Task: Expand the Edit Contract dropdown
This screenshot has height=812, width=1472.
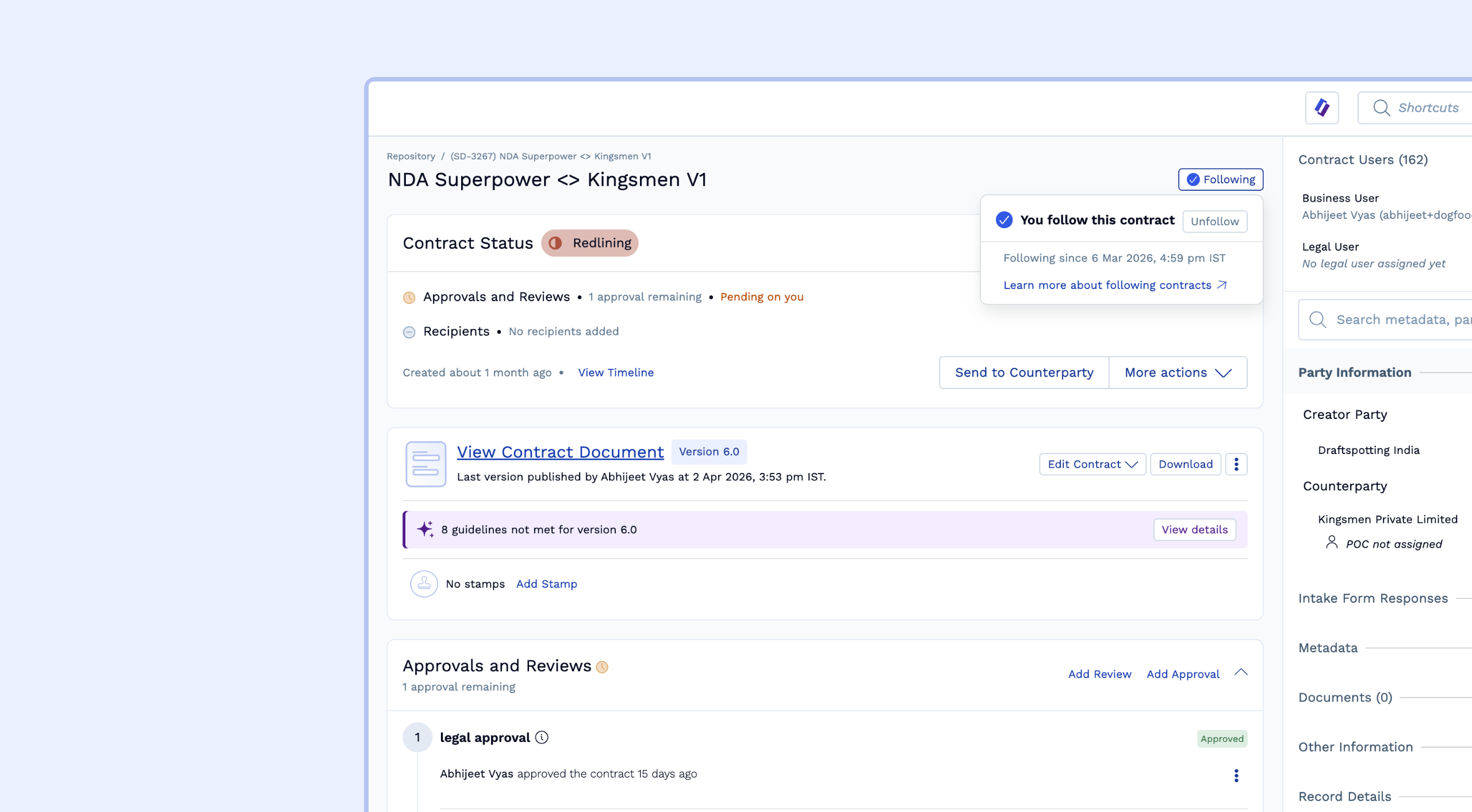Action: tap(1092, 464)
